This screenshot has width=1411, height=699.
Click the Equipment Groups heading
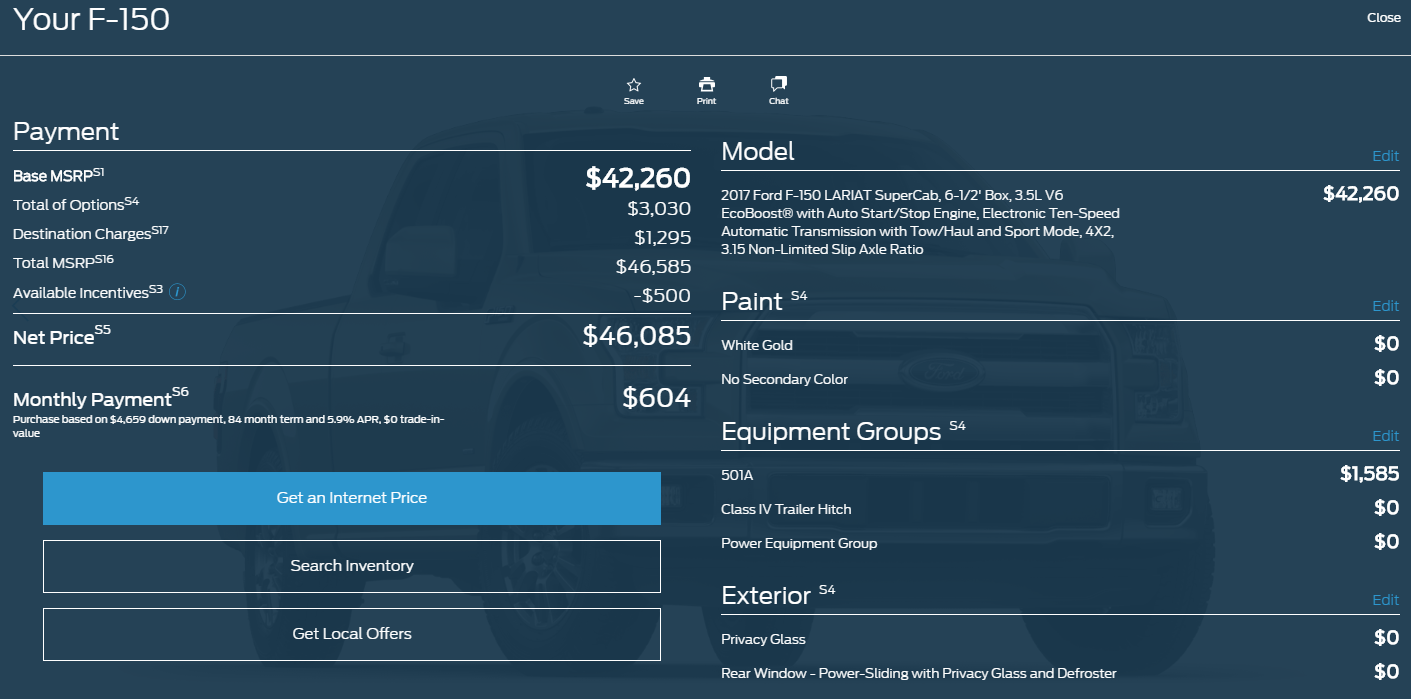coord(831,431)
